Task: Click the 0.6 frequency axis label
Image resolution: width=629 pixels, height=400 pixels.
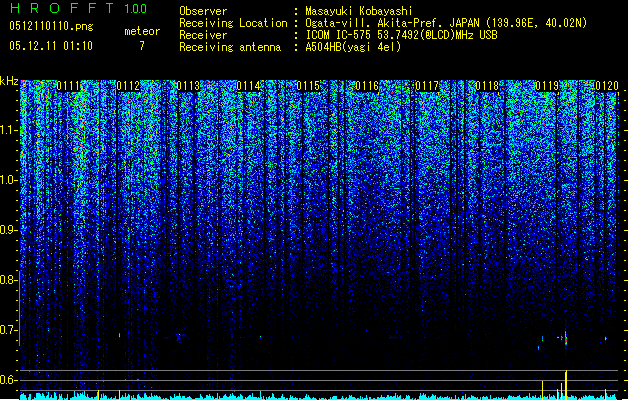Action: (x=9, y=380)
